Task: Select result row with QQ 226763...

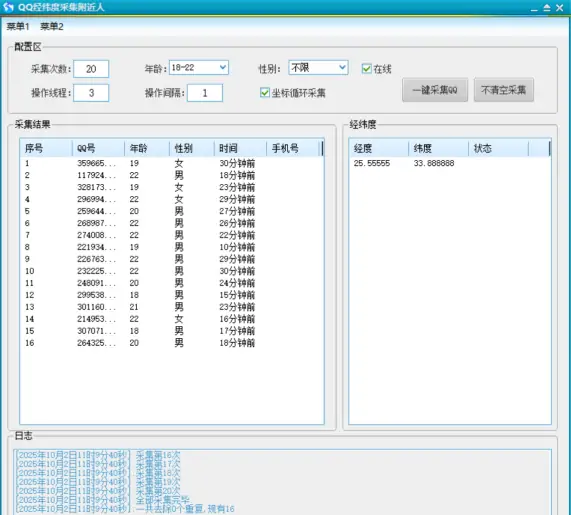Action: 172,259
